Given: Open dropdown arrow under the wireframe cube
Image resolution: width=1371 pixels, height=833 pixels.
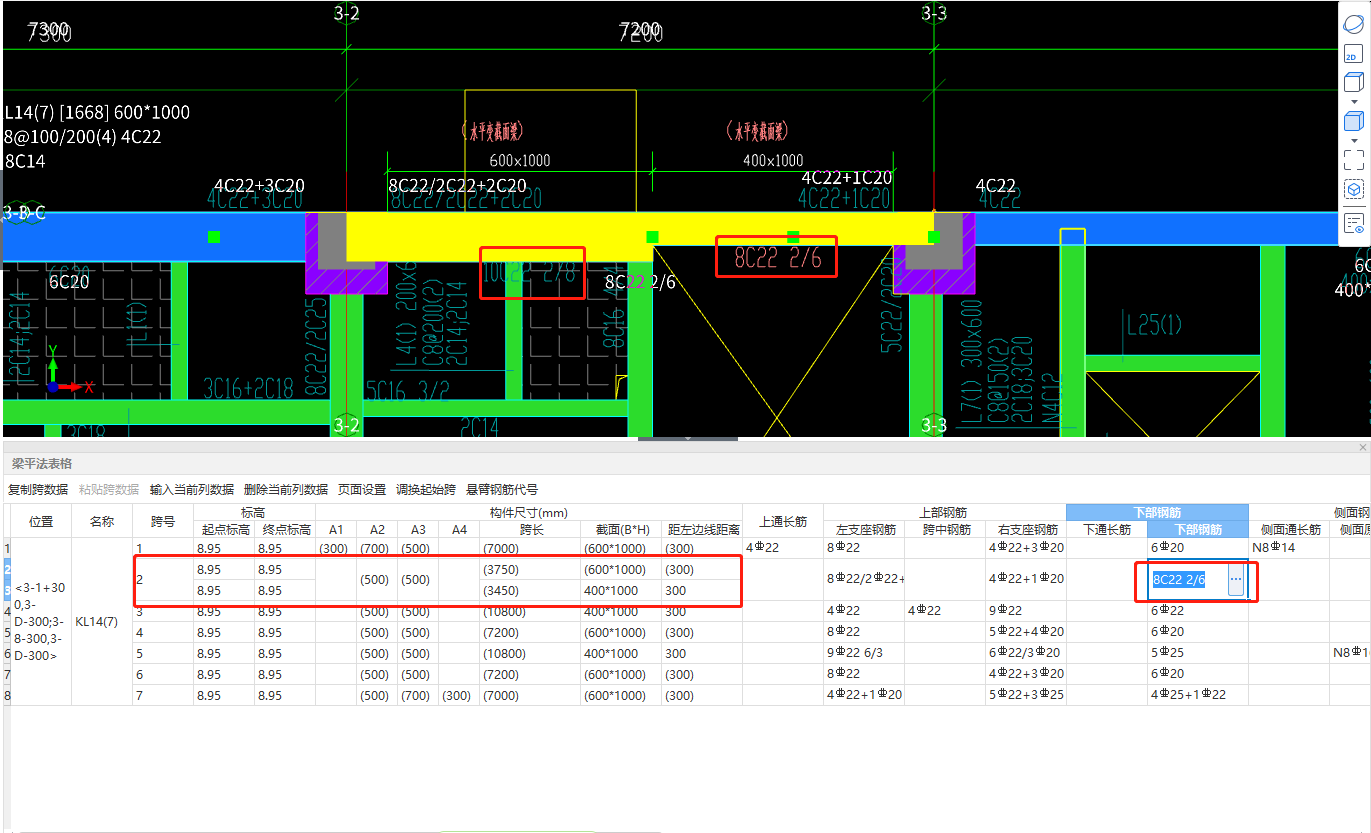Looking at the screenshot, I should [x=1354, y=101].
